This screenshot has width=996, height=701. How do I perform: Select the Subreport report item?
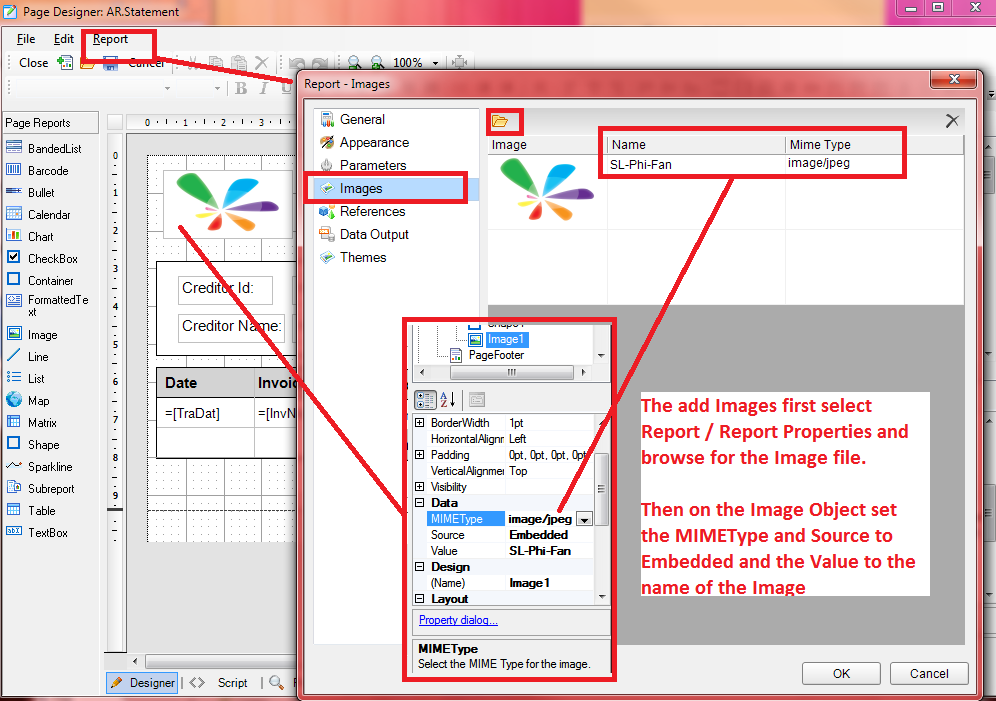[41, 489]
